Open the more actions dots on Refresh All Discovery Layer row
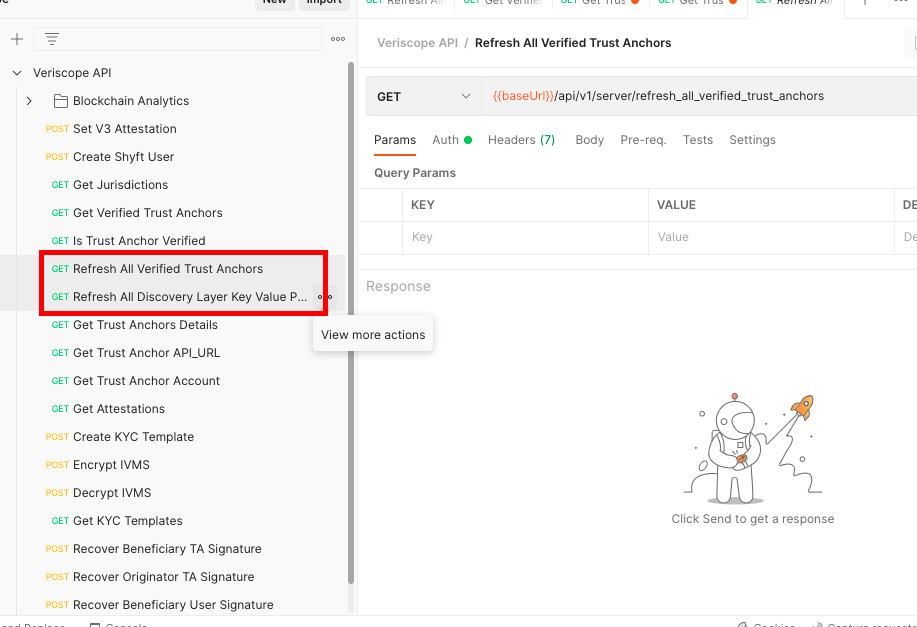This screenshot has width=917, height=627. click(x=325, y=297)
